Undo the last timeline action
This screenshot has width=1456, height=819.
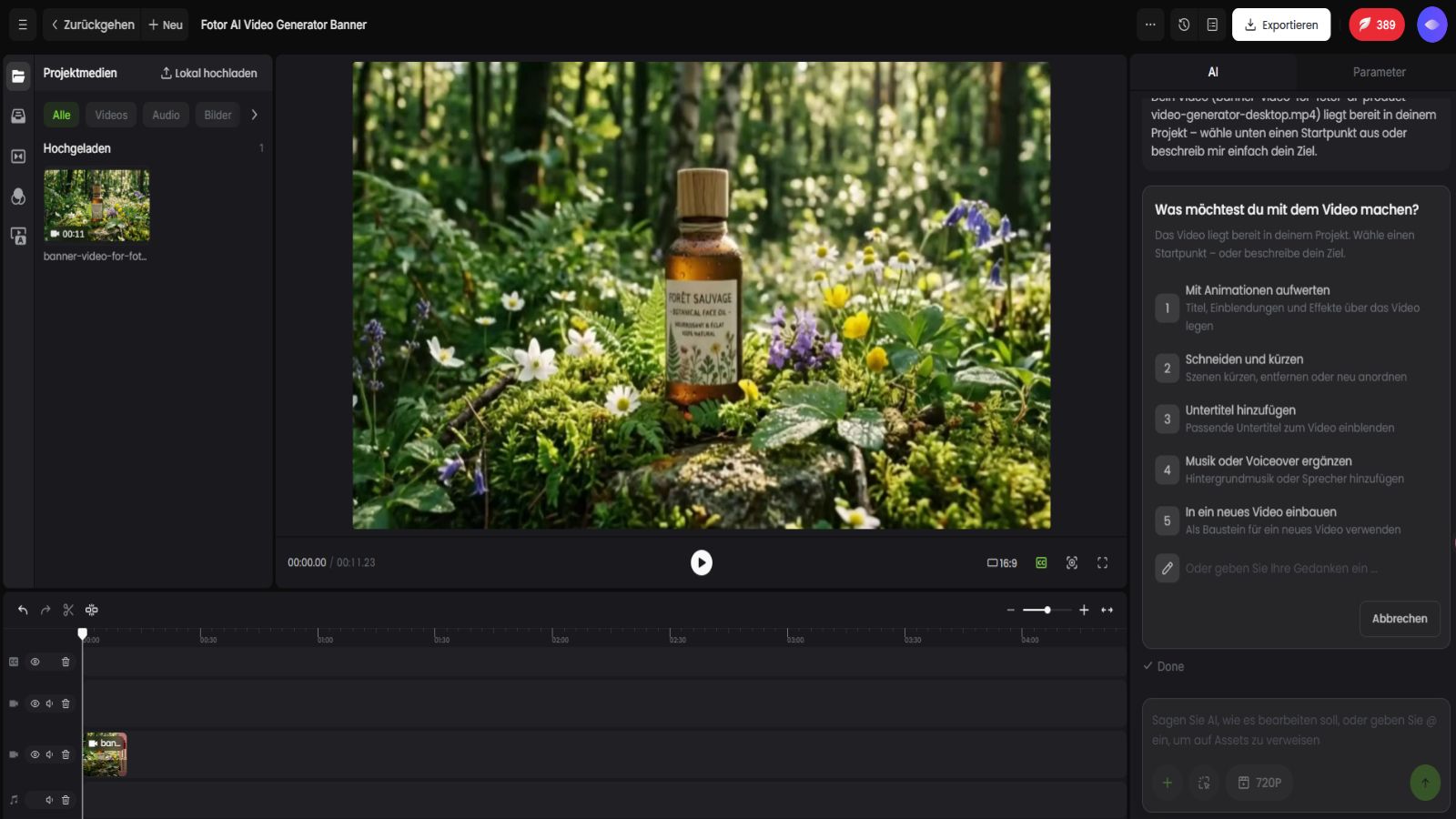23,610
